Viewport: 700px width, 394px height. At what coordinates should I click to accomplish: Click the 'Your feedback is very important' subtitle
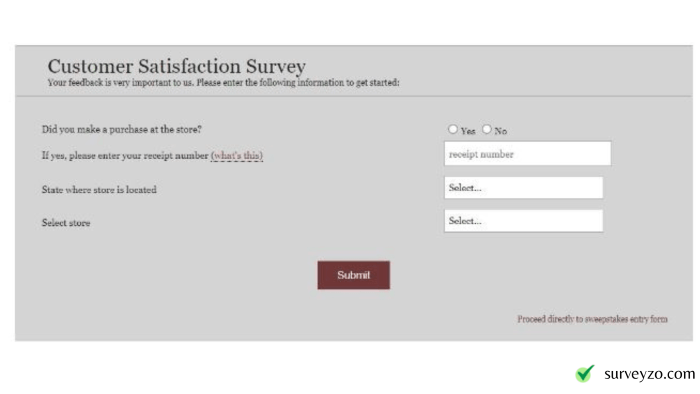[223, 83]
